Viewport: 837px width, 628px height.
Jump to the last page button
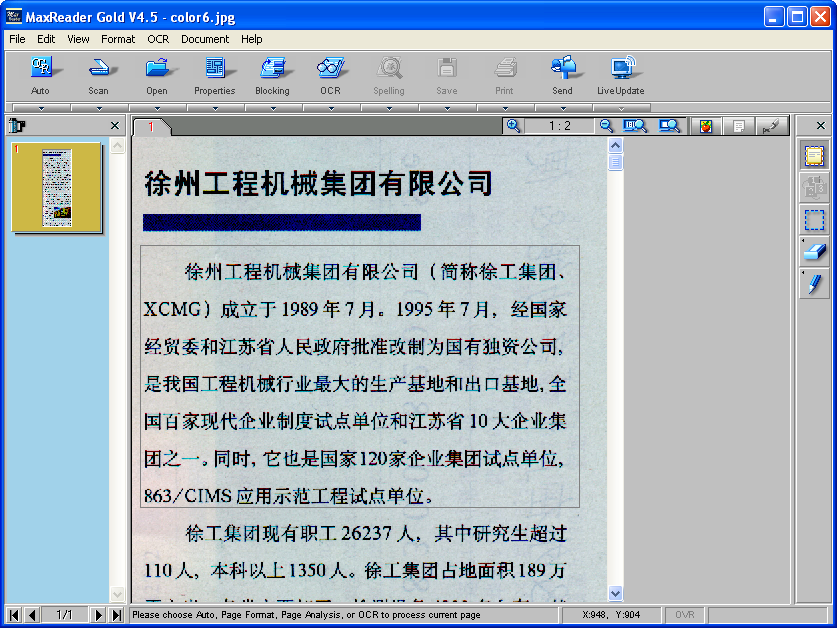[x=116, y=615]
